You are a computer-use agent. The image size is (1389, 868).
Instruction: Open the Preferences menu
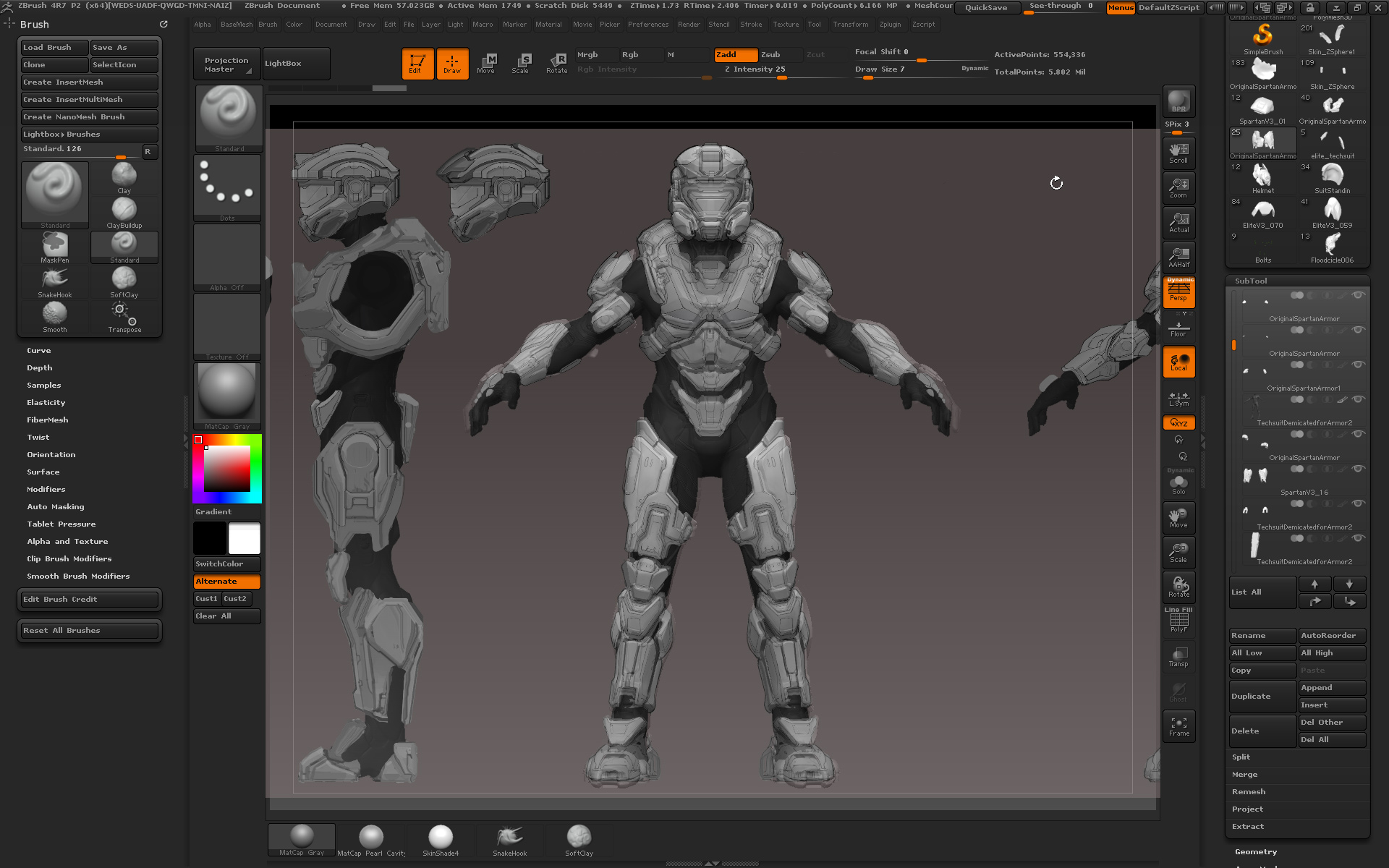[x=648, y=25]
